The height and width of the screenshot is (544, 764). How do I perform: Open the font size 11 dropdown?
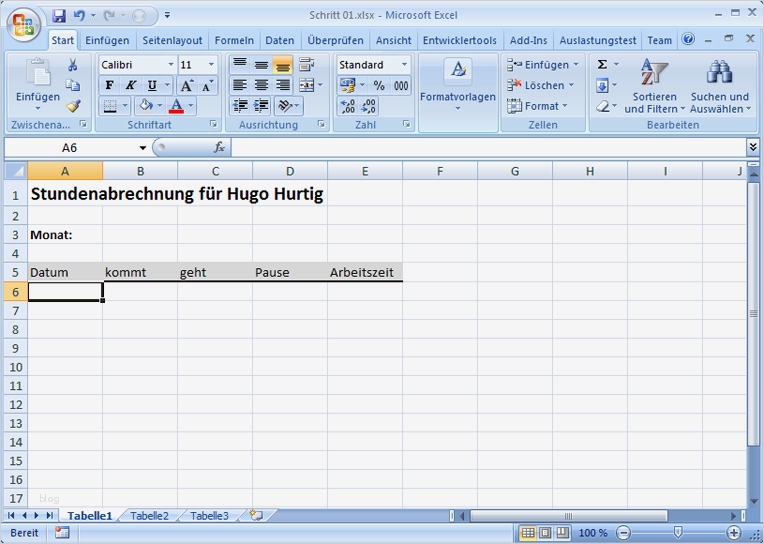pyautogui.click(x=211, y=64)
